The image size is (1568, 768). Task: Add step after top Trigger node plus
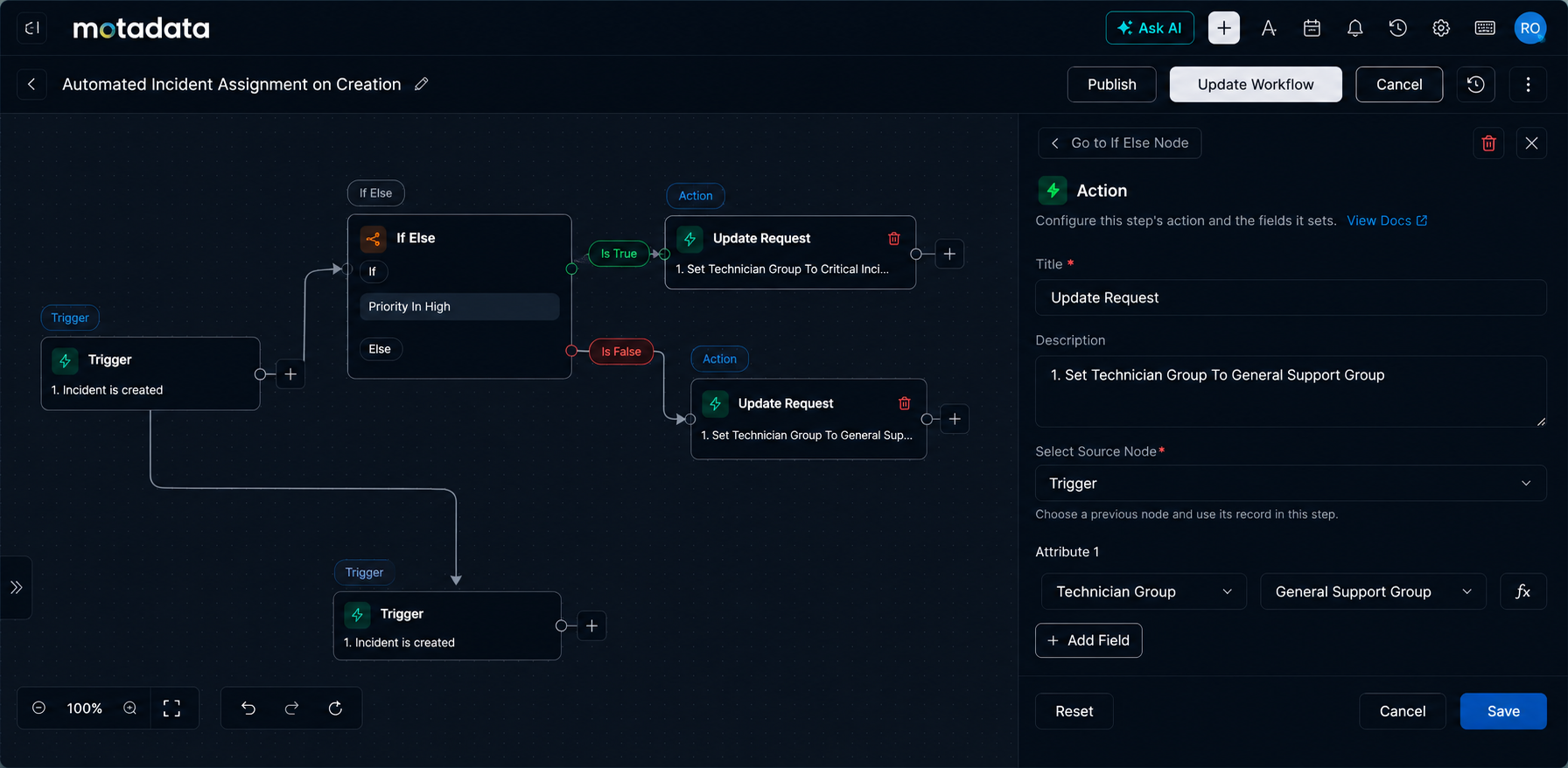[x=290, y=374]
